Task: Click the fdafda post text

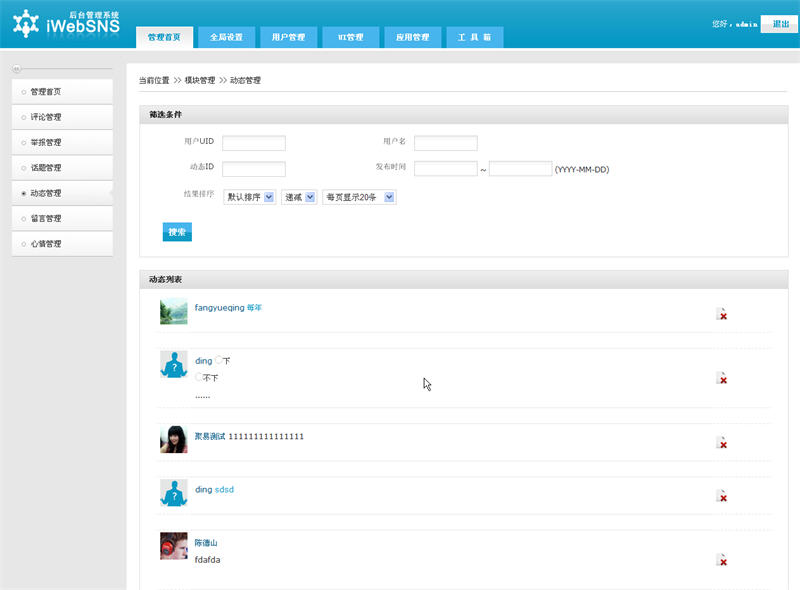Action: (207, 560)
